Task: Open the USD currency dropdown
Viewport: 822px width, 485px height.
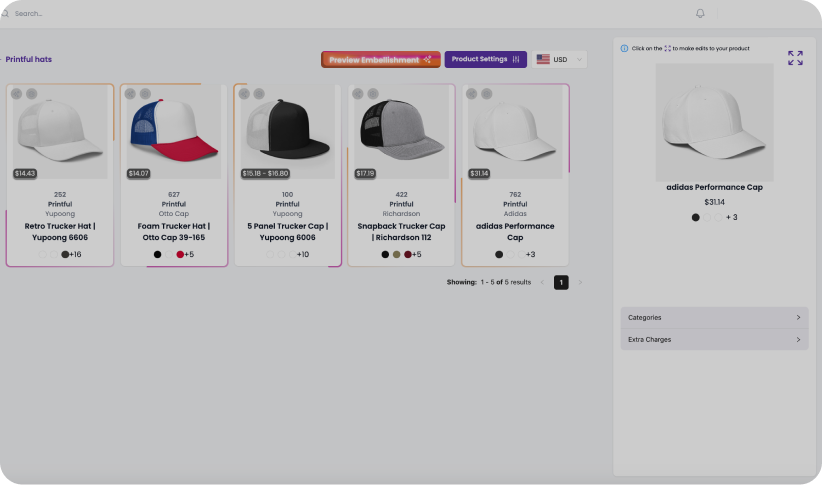Action: pyautogui.click(x=560, y=59)
